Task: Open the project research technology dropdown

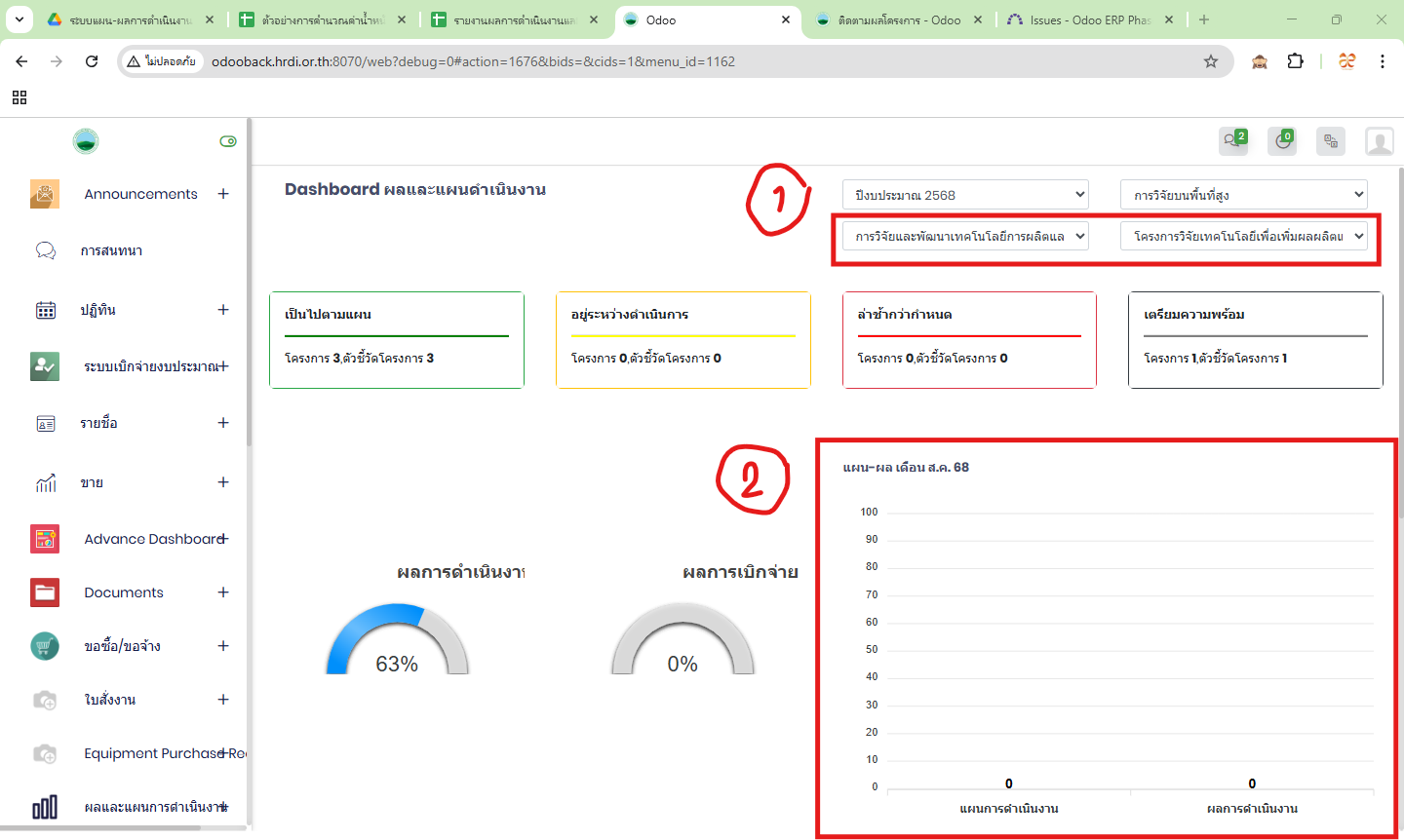Action: click(x=1243, y=236)
